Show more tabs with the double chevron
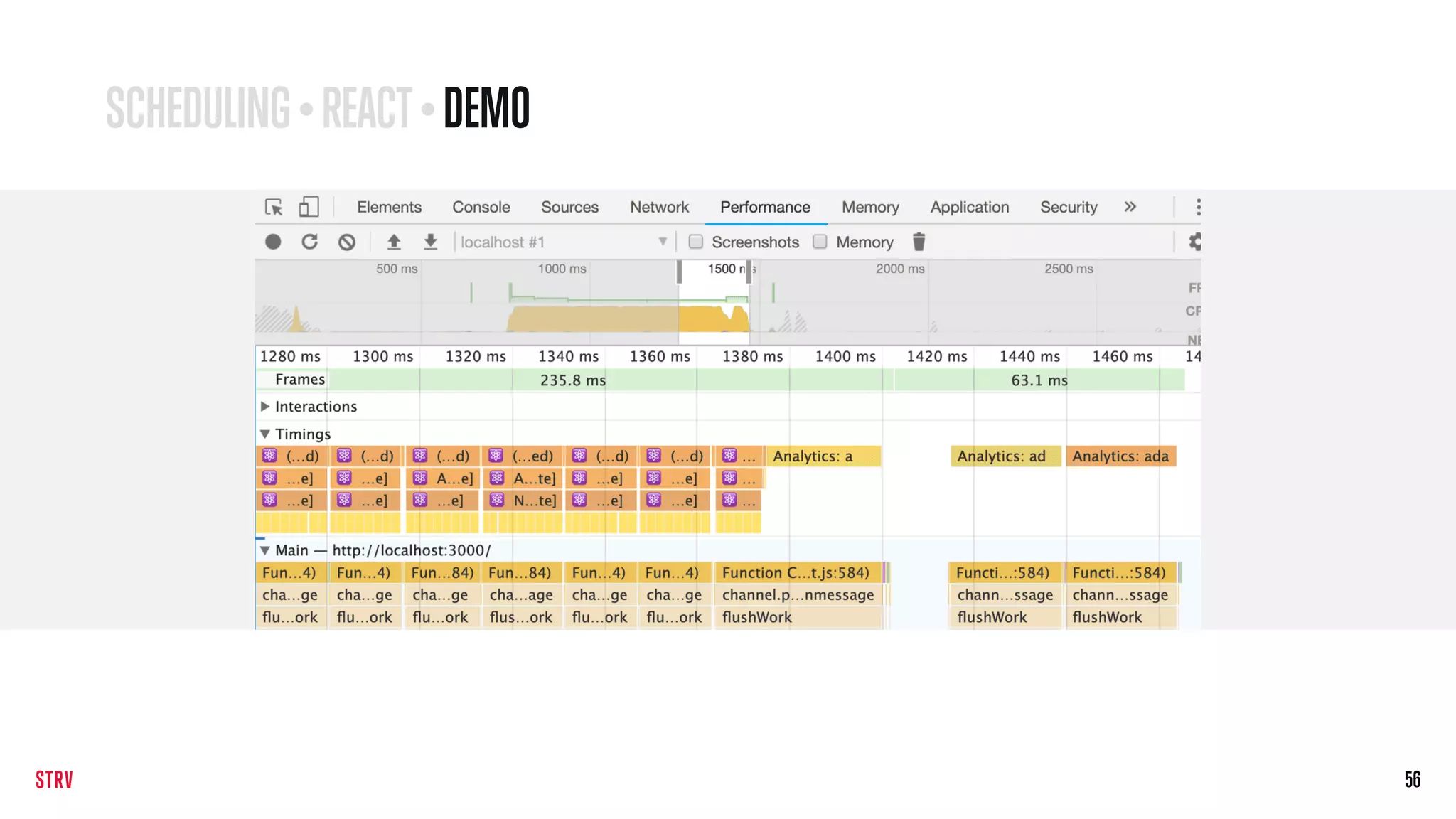This screenshot has width=1456, height=819. pos(1130,207)
